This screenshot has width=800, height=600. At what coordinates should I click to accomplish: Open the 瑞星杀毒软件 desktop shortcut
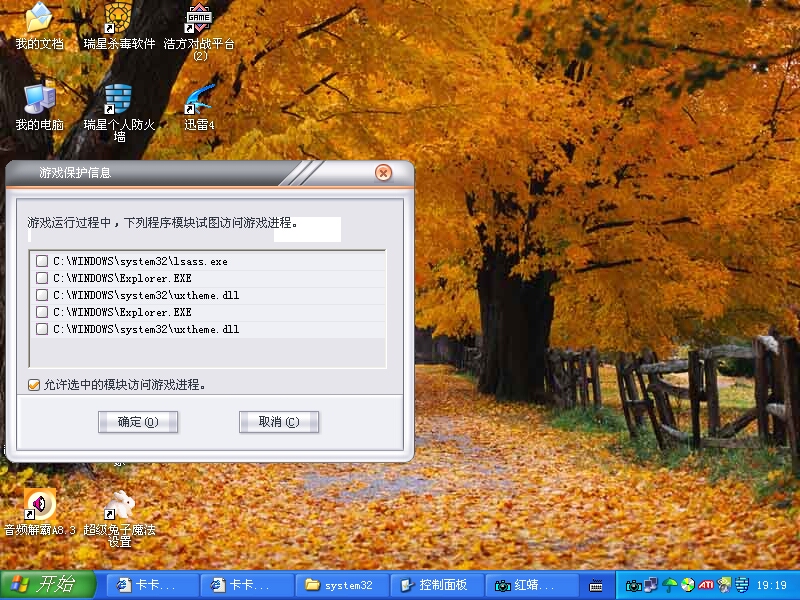point(119,26)
